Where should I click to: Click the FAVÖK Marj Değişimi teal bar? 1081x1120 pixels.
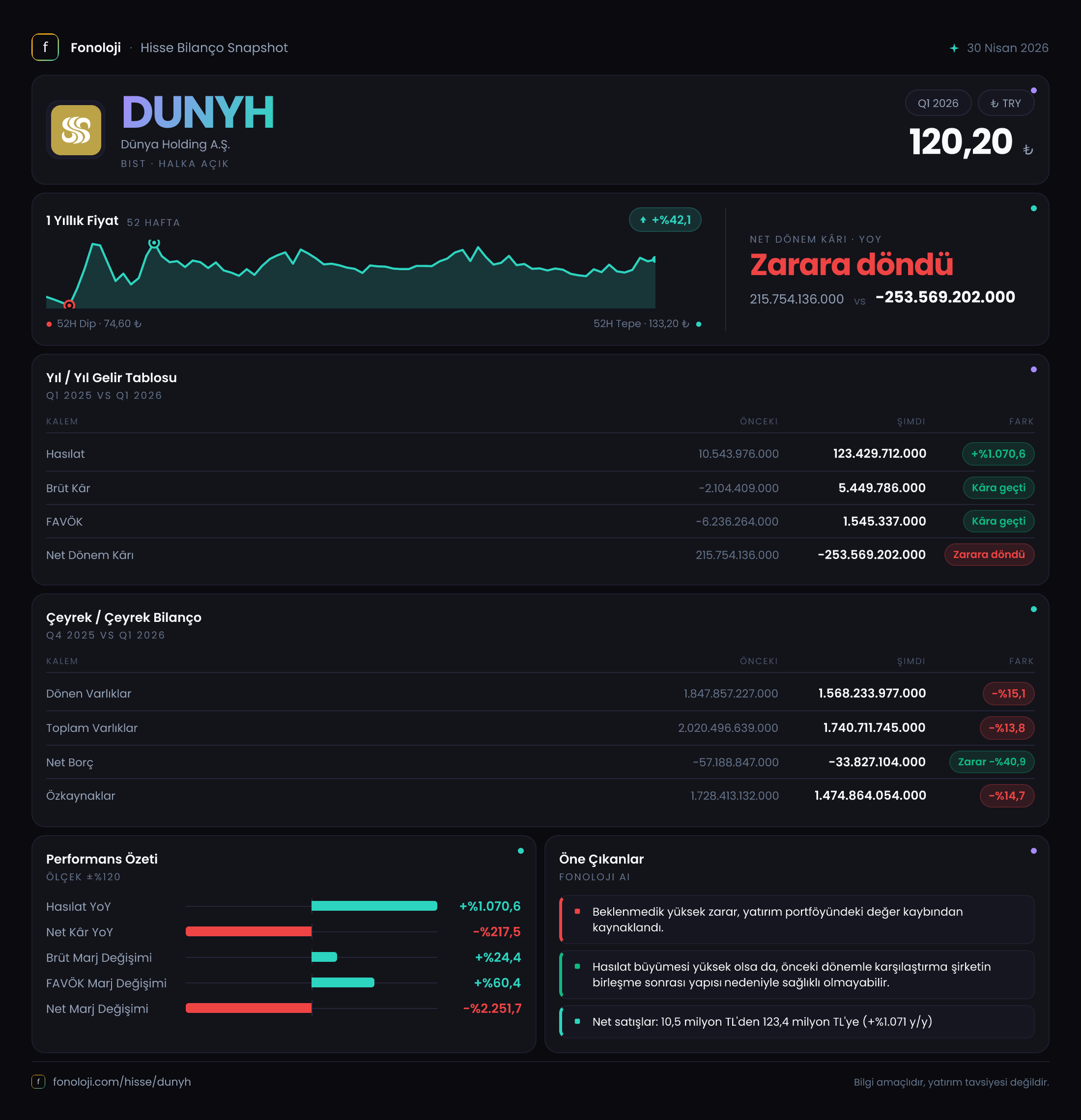point(343,983)
